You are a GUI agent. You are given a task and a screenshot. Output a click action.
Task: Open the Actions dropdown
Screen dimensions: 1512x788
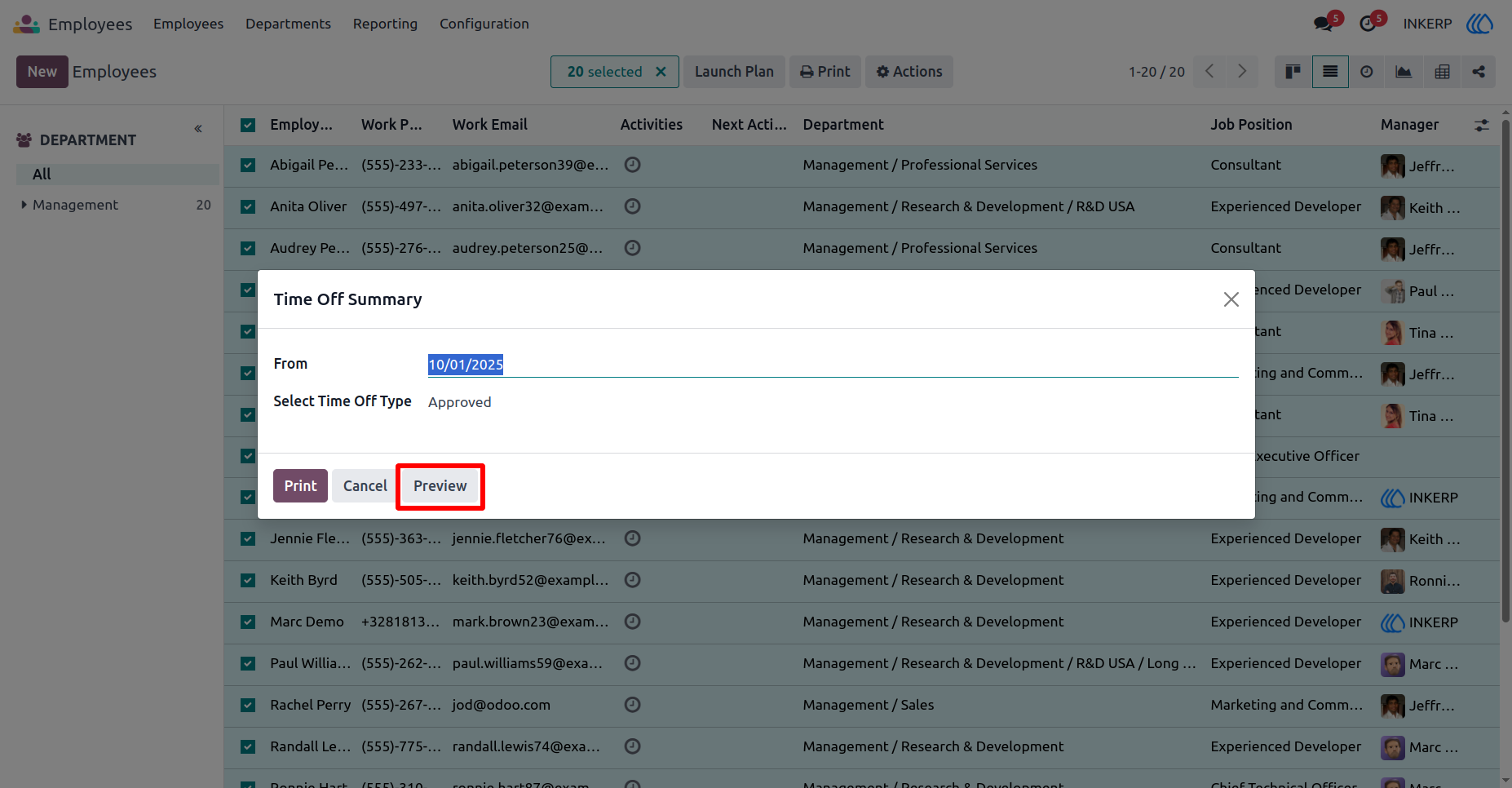(x=909, y=72)
